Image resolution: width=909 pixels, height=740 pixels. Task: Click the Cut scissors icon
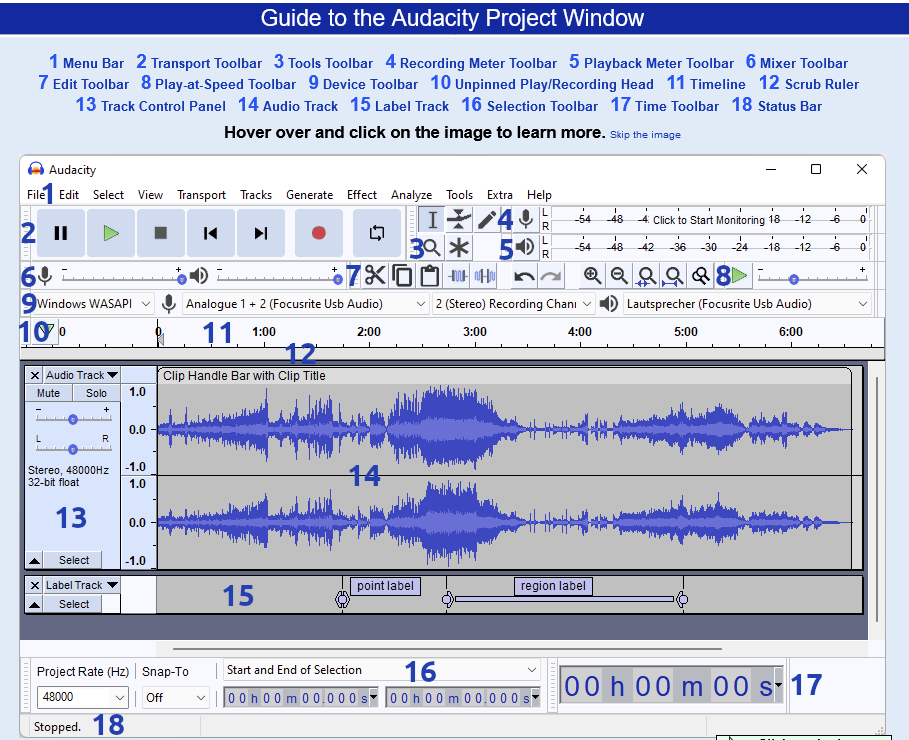pyautogui.click(x=375, y=275)
